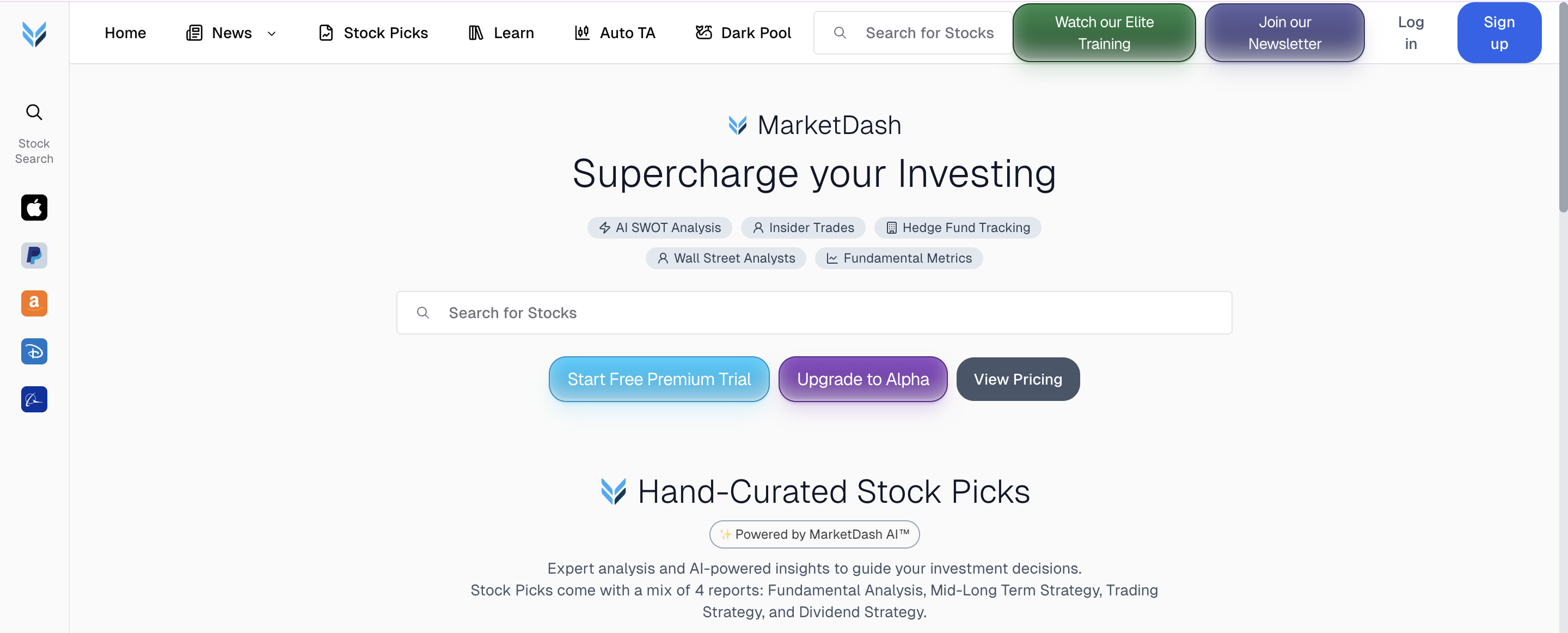Open the Stock Picks menu item
Viewport: 1568px width, 633px height.
click(x=373, y=33)
